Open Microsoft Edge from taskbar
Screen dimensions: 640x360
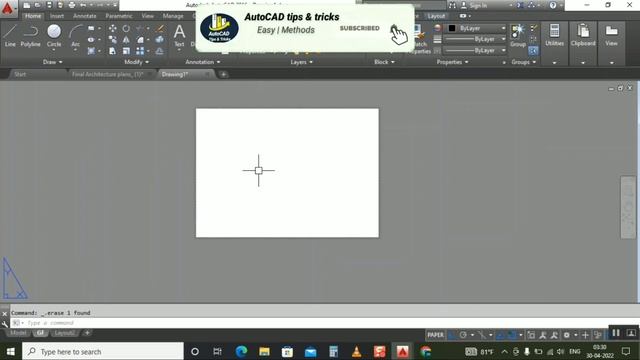241,351
